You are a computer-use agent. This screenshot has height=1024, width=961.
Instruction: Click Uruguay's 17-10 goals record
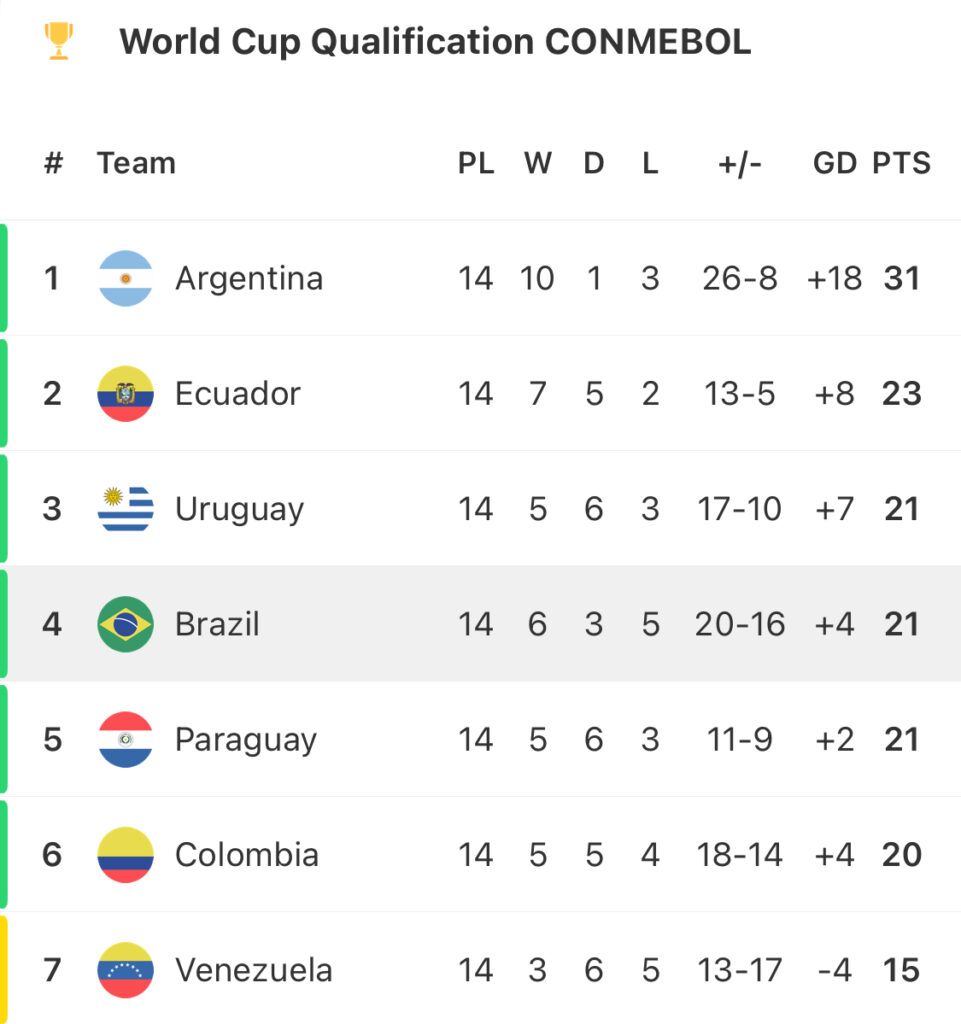pos(739,509)
